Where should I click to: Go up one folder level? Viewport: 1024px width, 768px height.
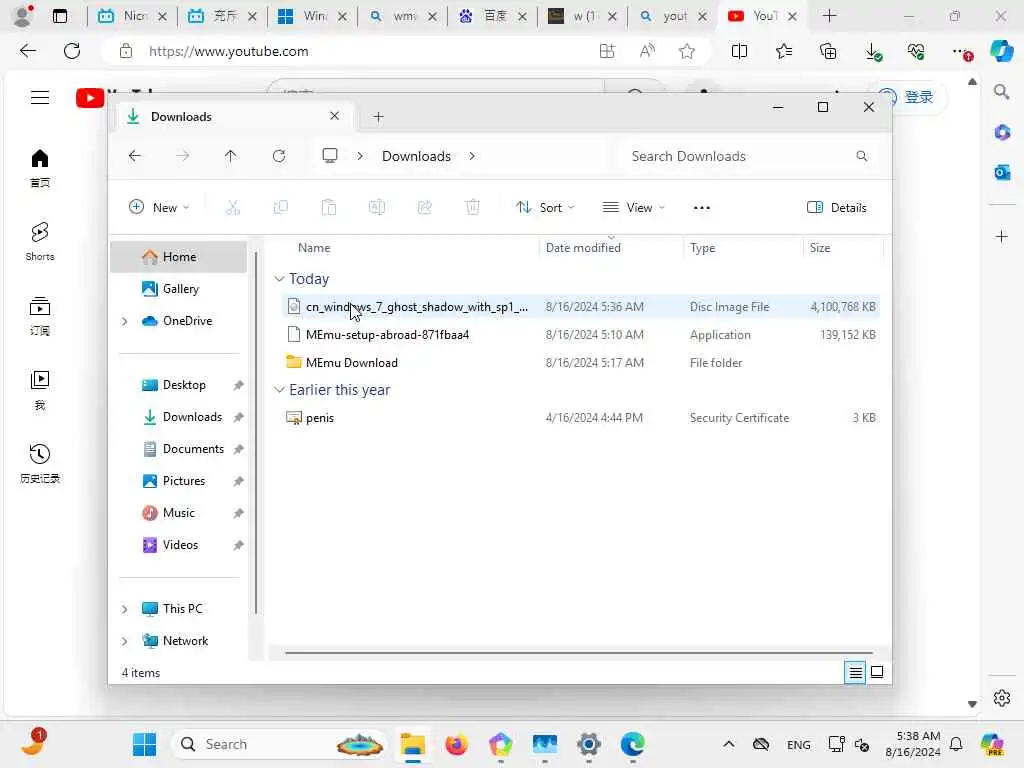coord(231,156)
